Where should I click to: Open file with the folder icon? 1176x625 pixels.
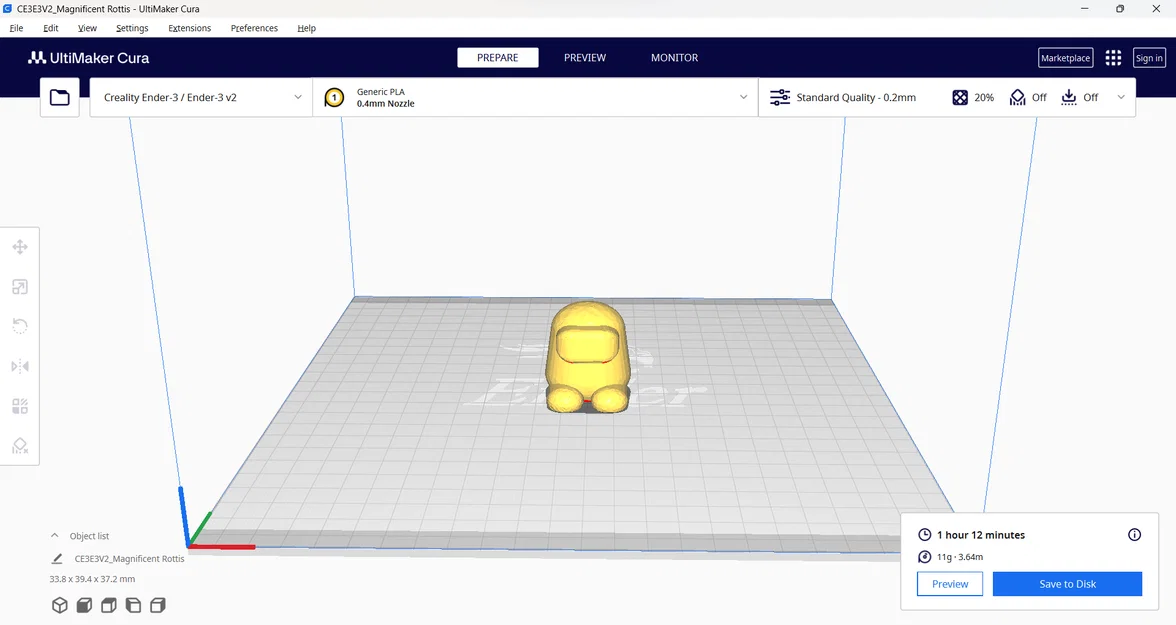[x=60, y=98]
